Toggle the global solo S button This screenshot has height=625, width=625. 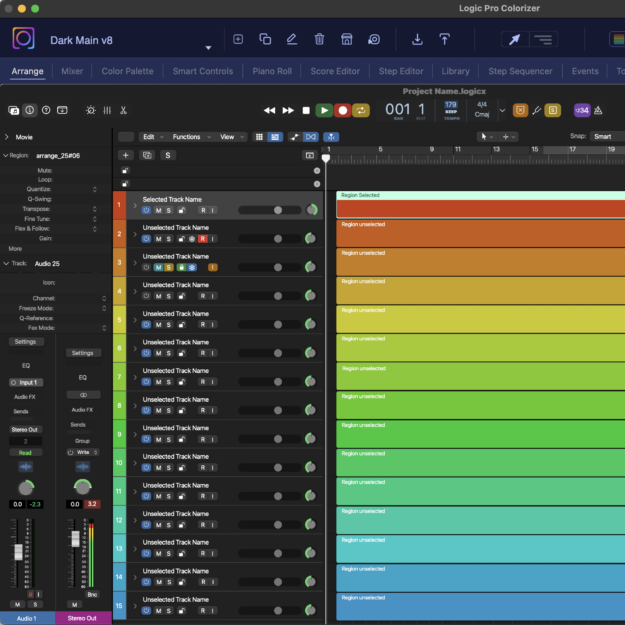(168, 155)
